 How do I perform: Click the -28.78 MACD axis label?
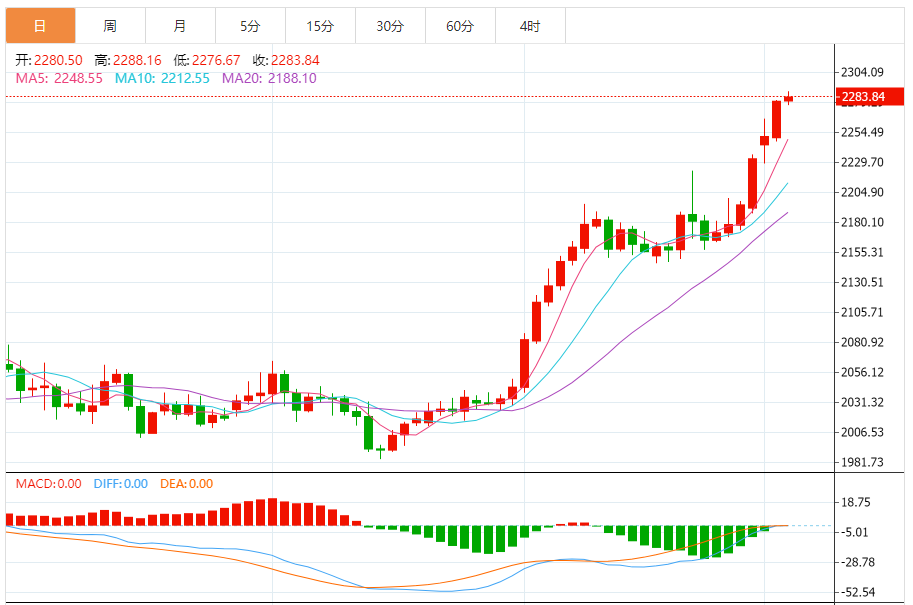coord(856,562)
